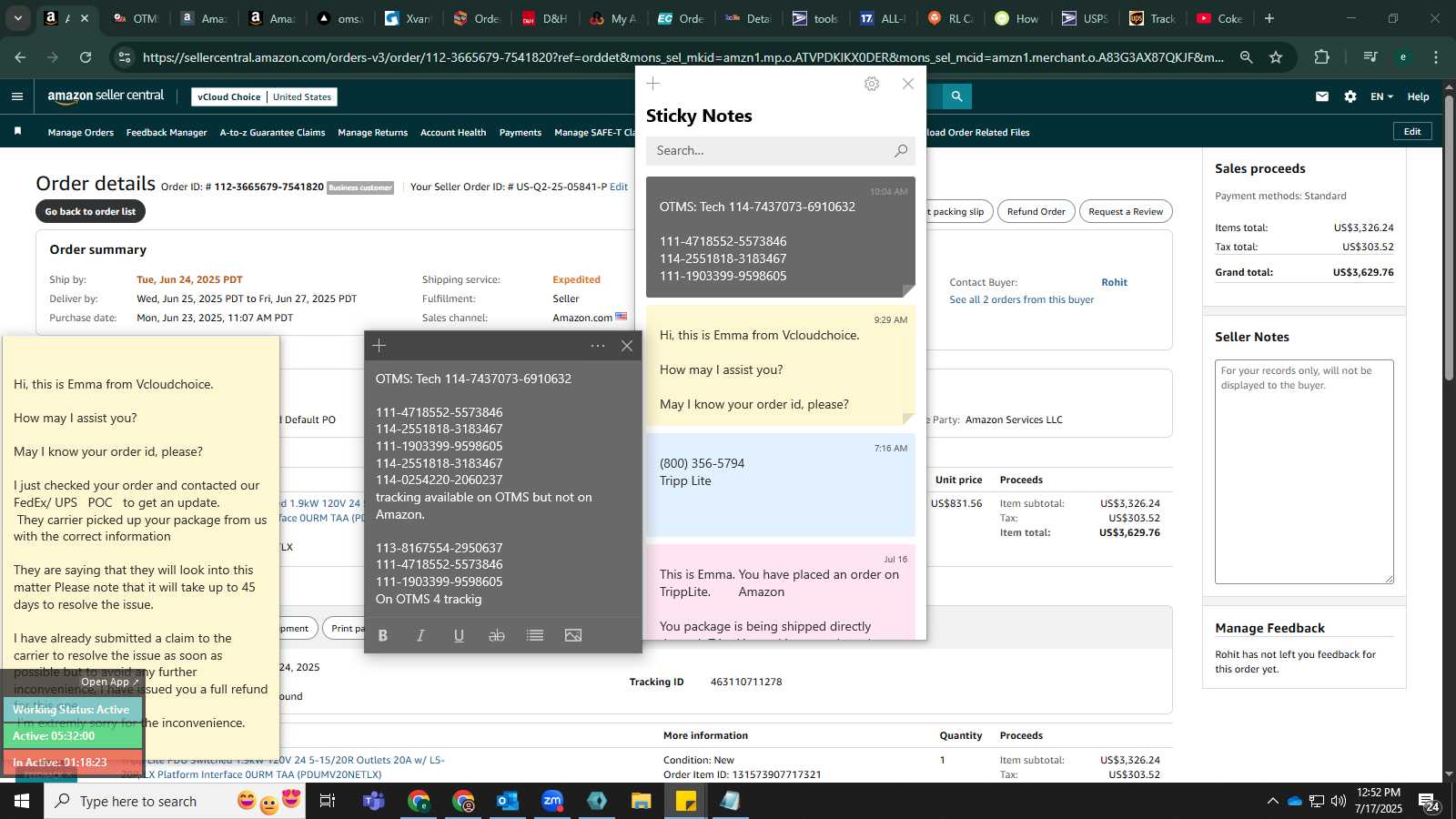Open Help in Seller Central header
The width and height of the screenshot is (1456, 819).
[x=1418, y=96]
